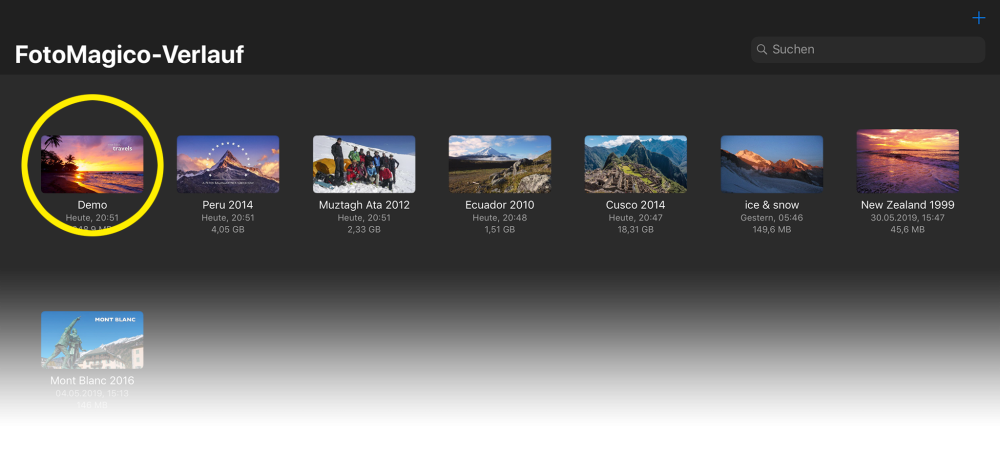
Task: Select the Peru 2014 title label
Action: 228,205
